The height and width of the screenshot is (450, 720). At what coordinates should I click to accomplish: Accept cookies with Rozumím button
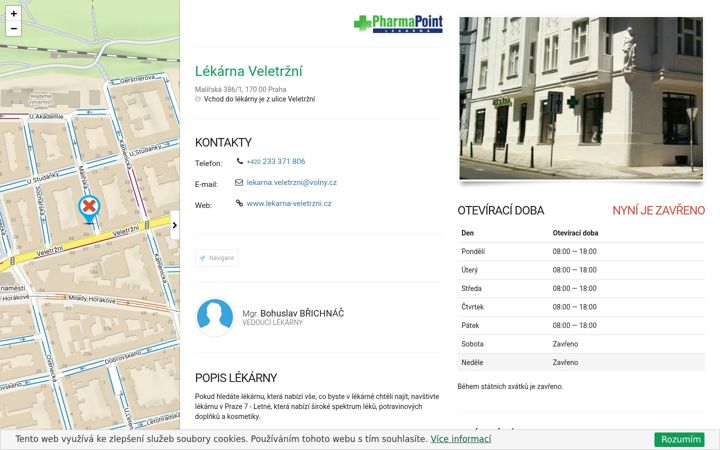pos(680,439)
